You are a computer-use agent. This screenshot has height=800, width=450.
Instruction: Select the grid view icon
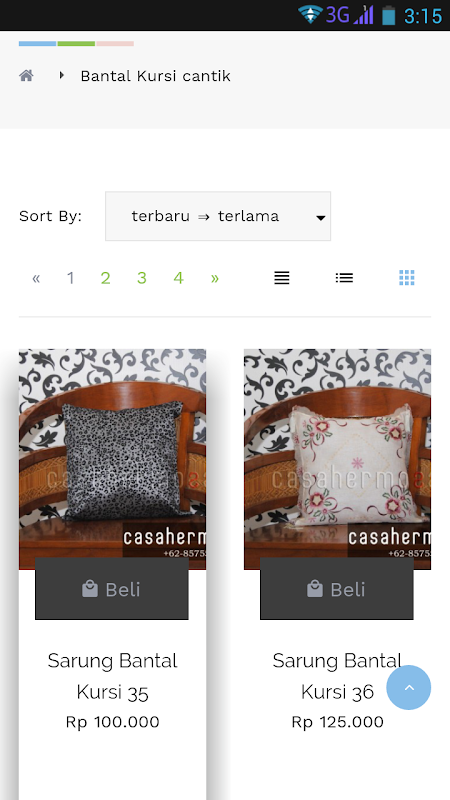(x=407, y=278)
